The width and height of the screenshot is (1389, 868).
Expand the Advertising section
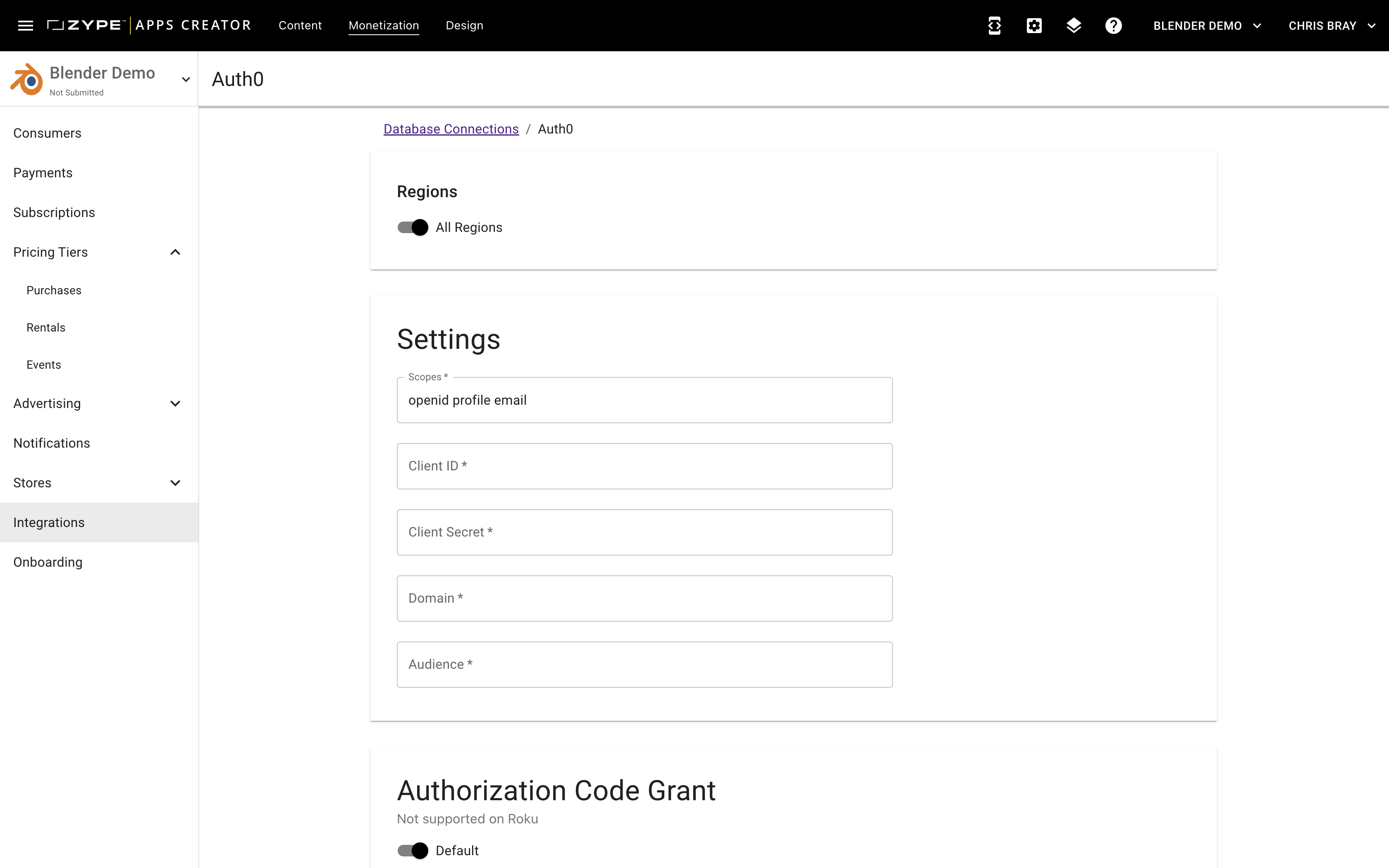pos(175,403)
